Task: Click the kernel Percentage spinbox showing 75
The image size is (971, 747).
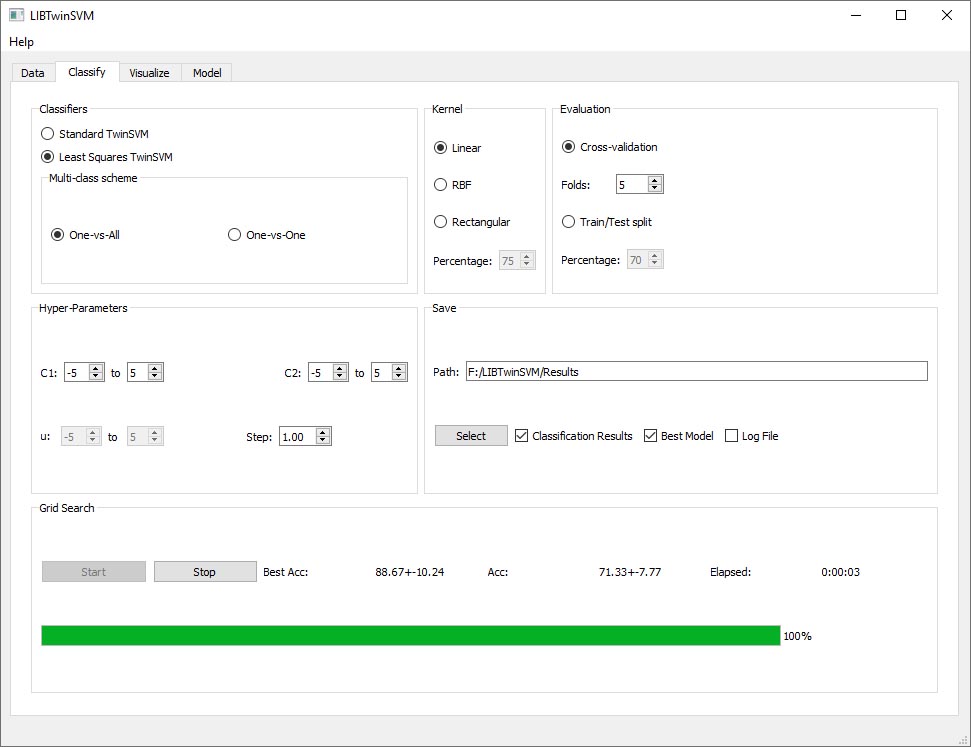Action: tap(517, 261)
